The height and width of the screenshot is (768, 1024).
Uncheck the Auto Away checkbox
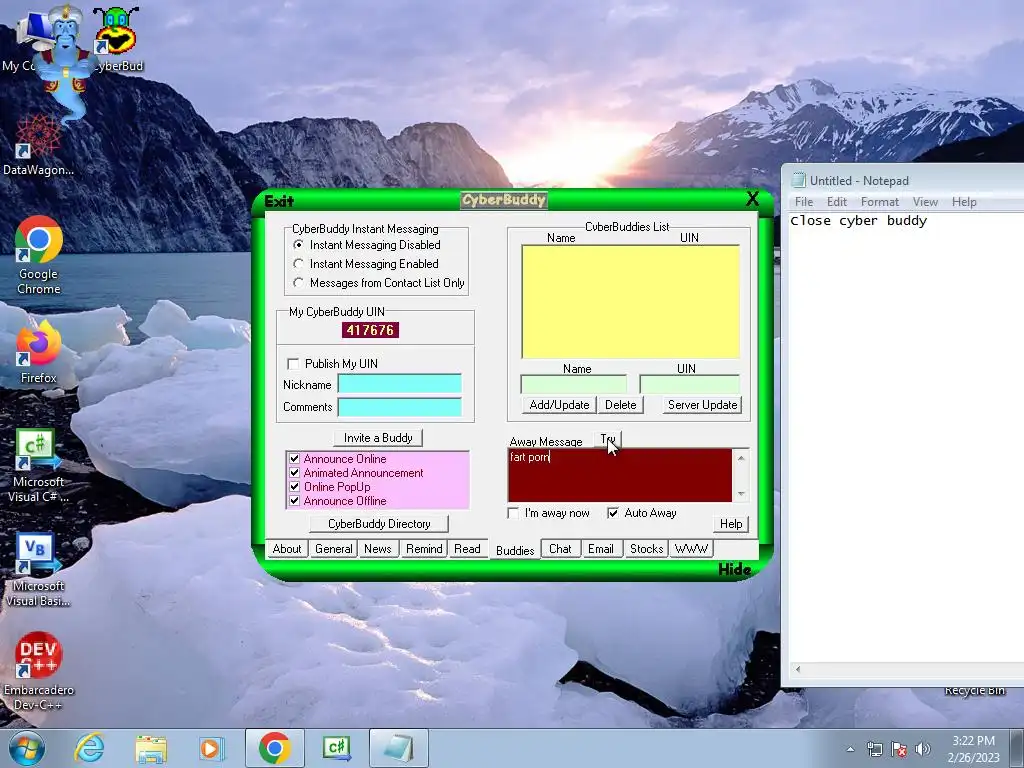(613, 513)
